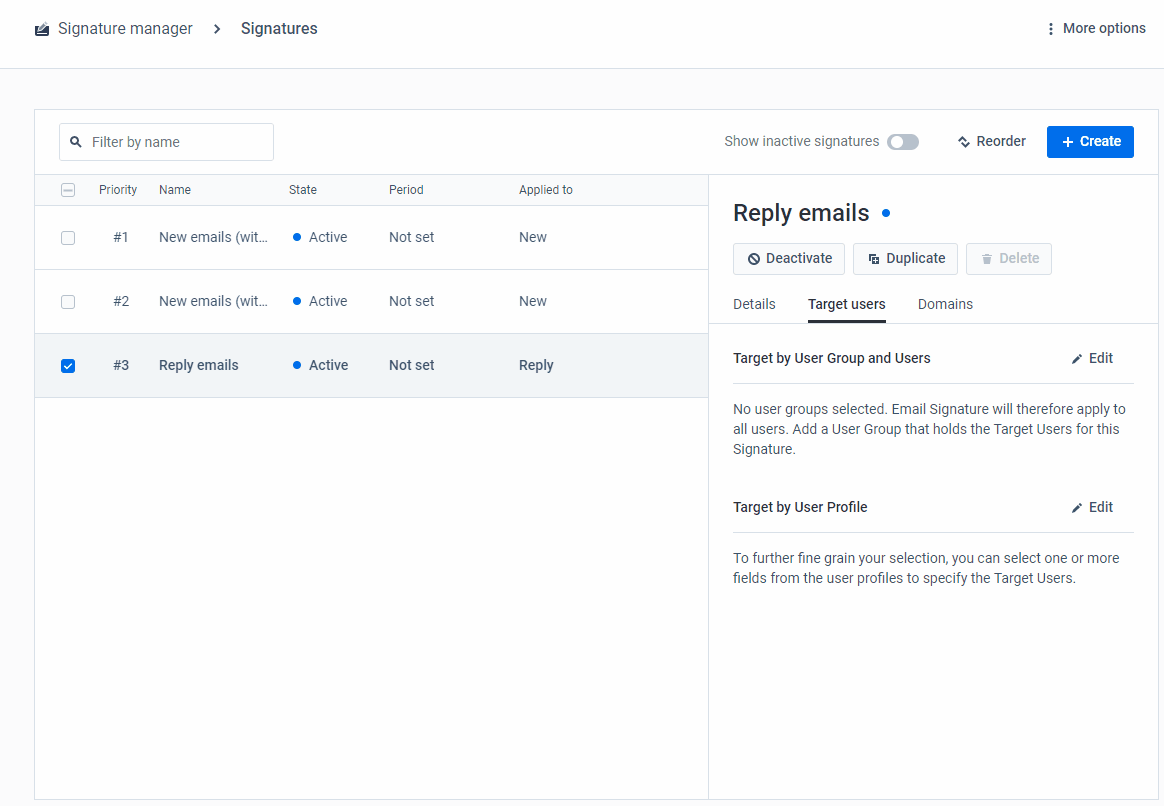Click the Edit pencil for Target by User Profile
This screenshot has width=1164, height=806.
[1077, 507]
